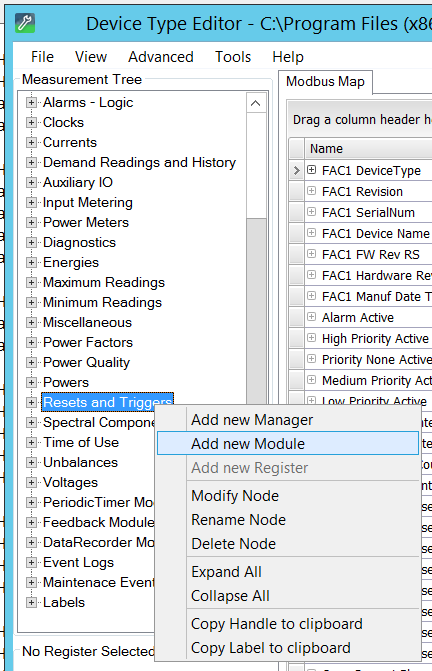Viewport: 432px width, 671px height.
Task: Expand the Time of Use node
Action: [x=31, y=442]
